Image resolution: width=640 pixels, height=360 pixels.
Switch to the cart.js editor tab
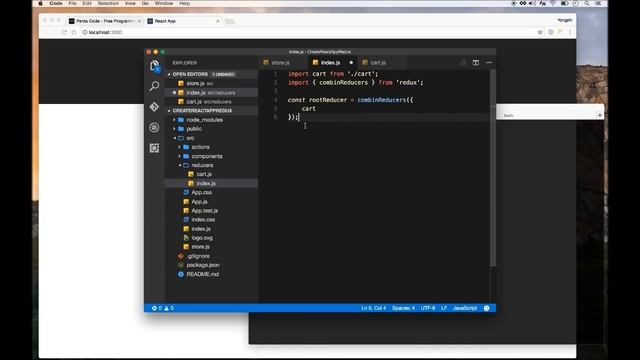[x=378, y=62]
